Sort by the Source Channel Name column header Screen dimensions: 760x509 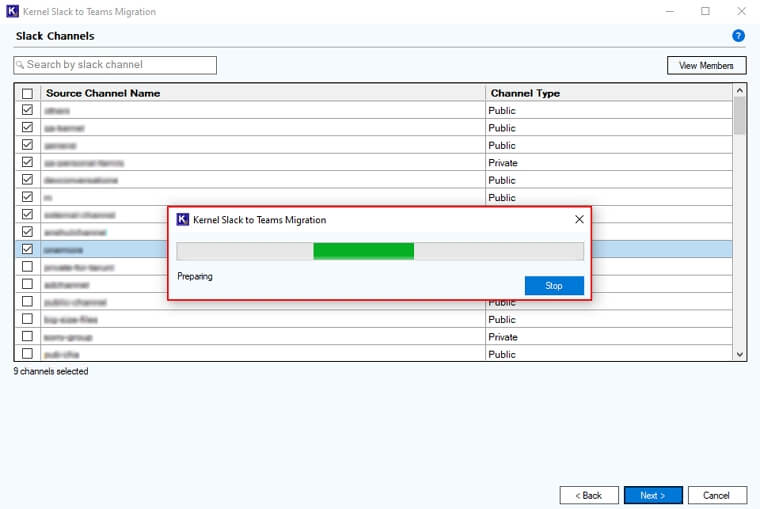pos(263,93)
